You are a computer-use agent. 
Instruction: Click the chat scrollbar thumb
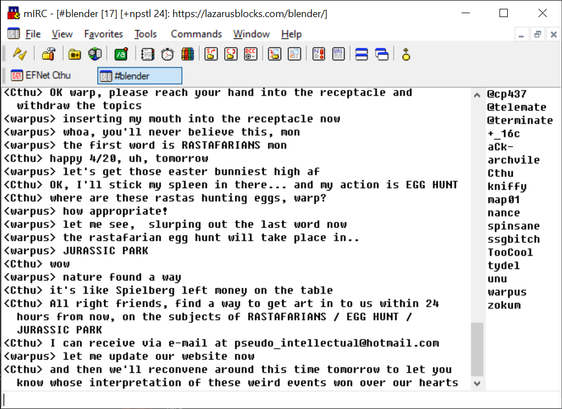[477, 349]
